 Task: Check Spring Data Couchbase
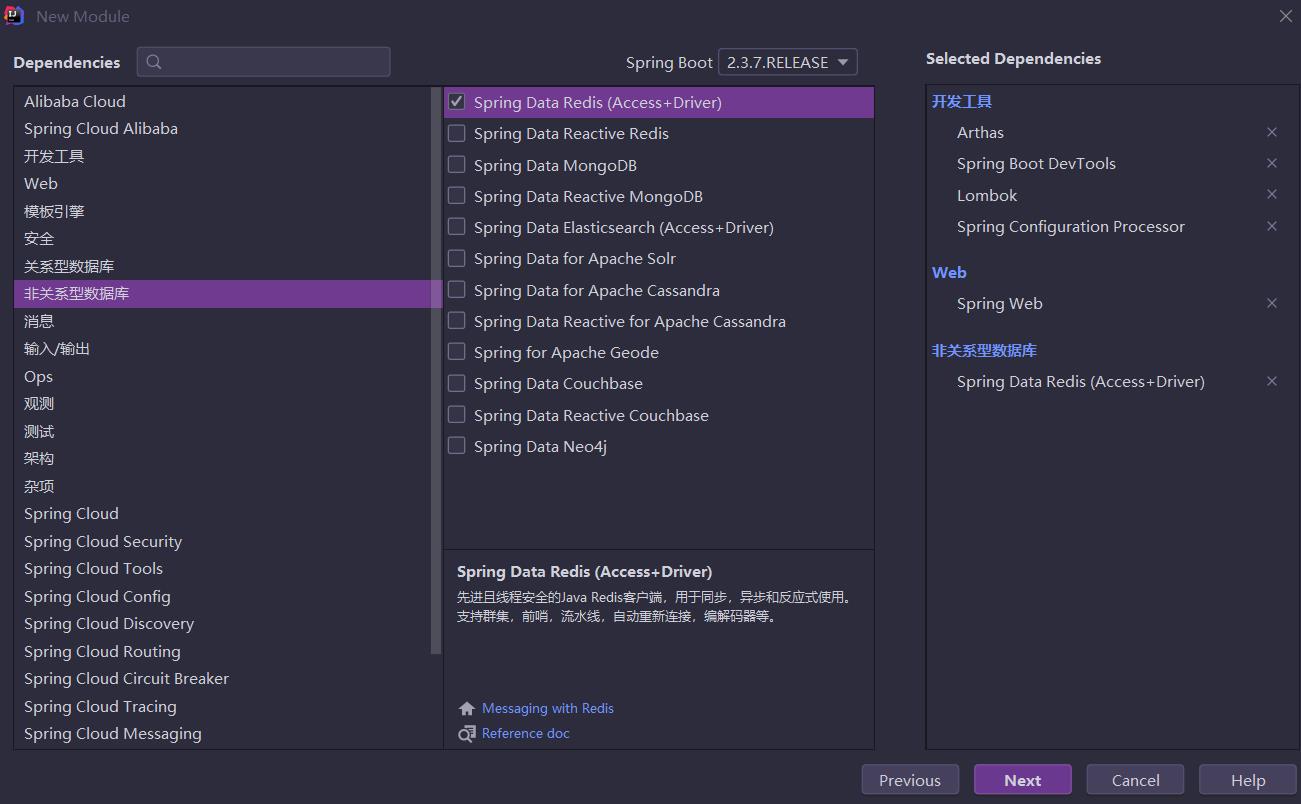pos(457,383)
